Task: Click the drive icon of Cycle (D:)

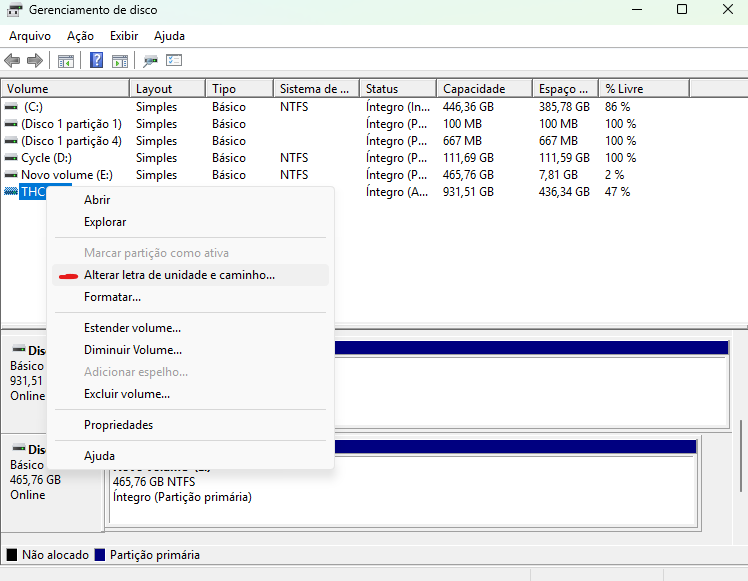Action: click(11, 158)
